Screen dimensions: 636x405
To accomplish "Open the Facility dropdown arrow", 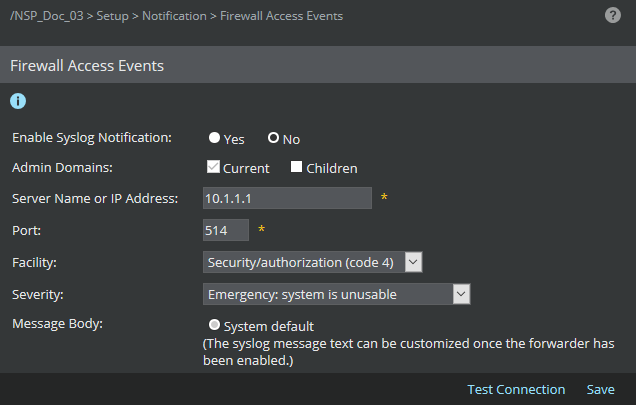I will point(413,262).
